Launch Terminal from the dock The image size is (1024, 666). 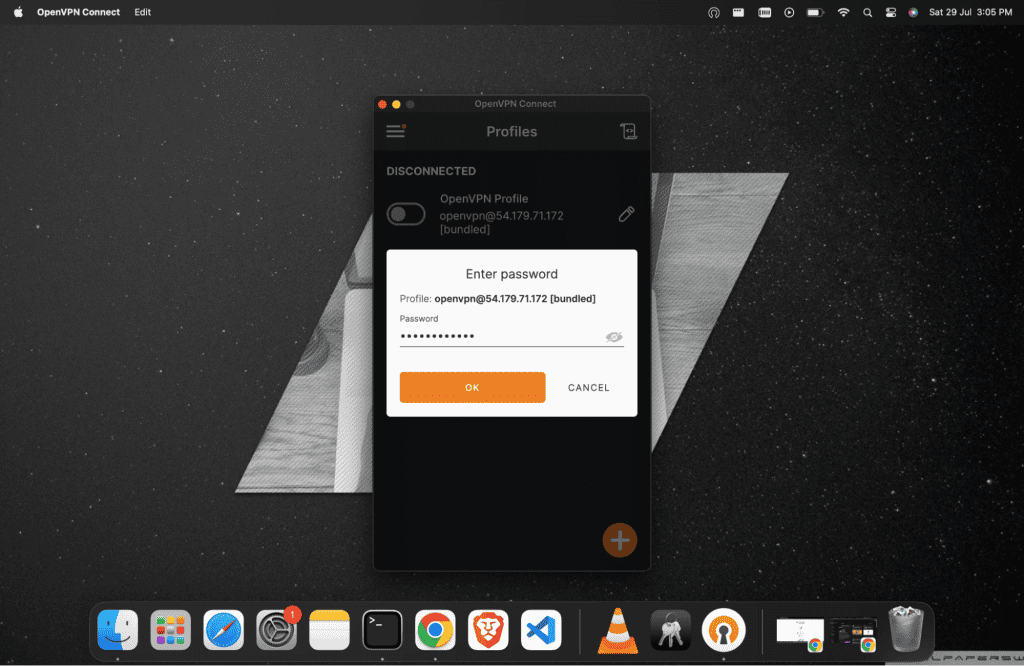click(382, 630)
